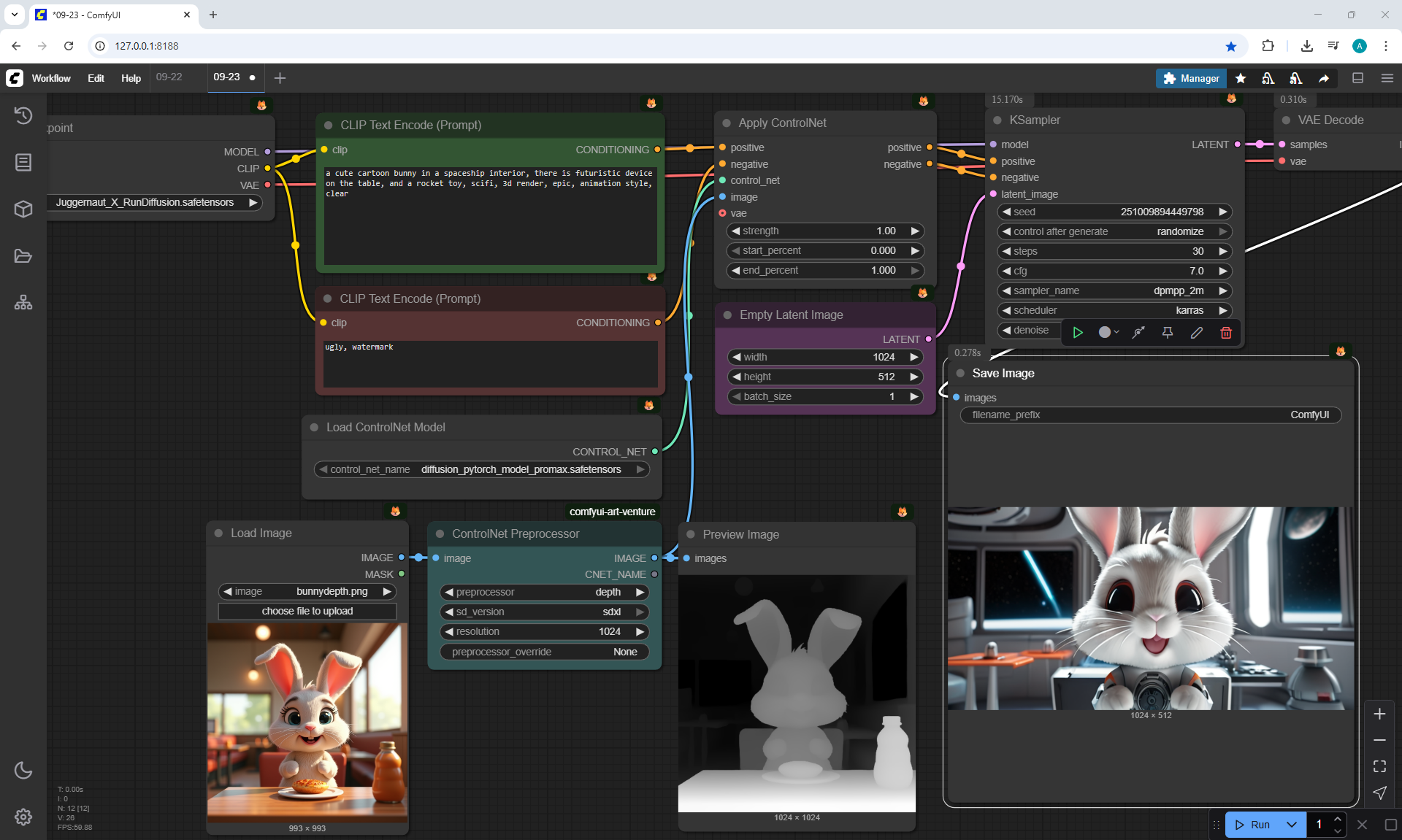Open the Run button dropdown chevron
Viewport: 1402px width, 840px height.
coord(1292,825)
